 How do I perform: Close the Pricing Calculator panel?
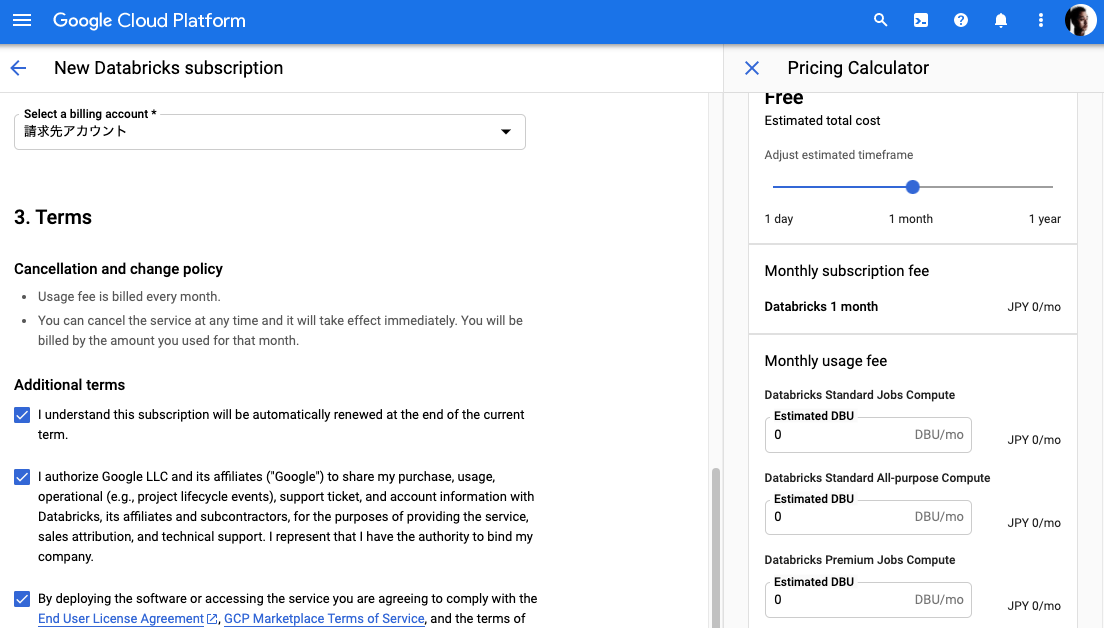pos(752,68)
